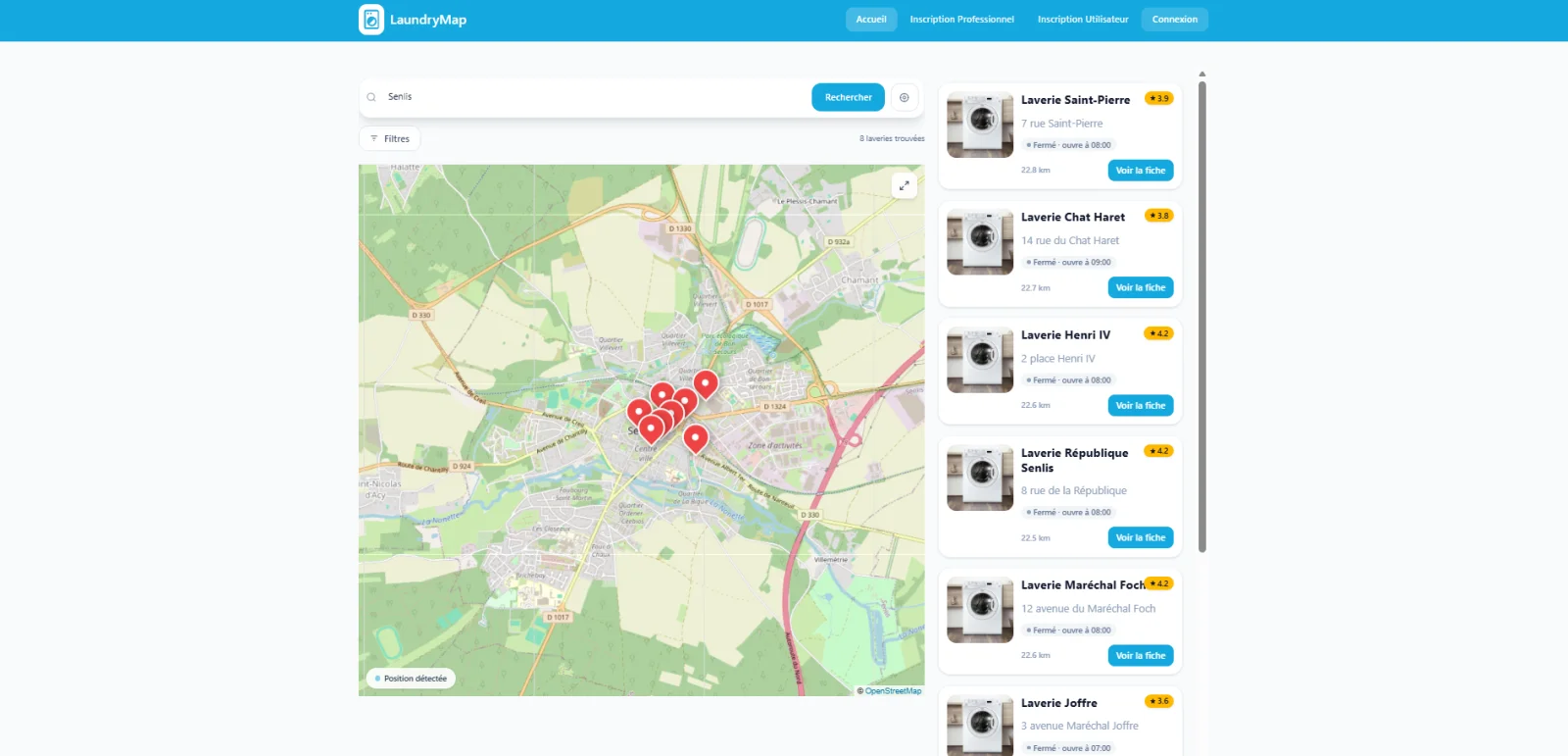Select the southeastern red marker near Centre ville
1568x756 pixels.
(x=696, y=436)
